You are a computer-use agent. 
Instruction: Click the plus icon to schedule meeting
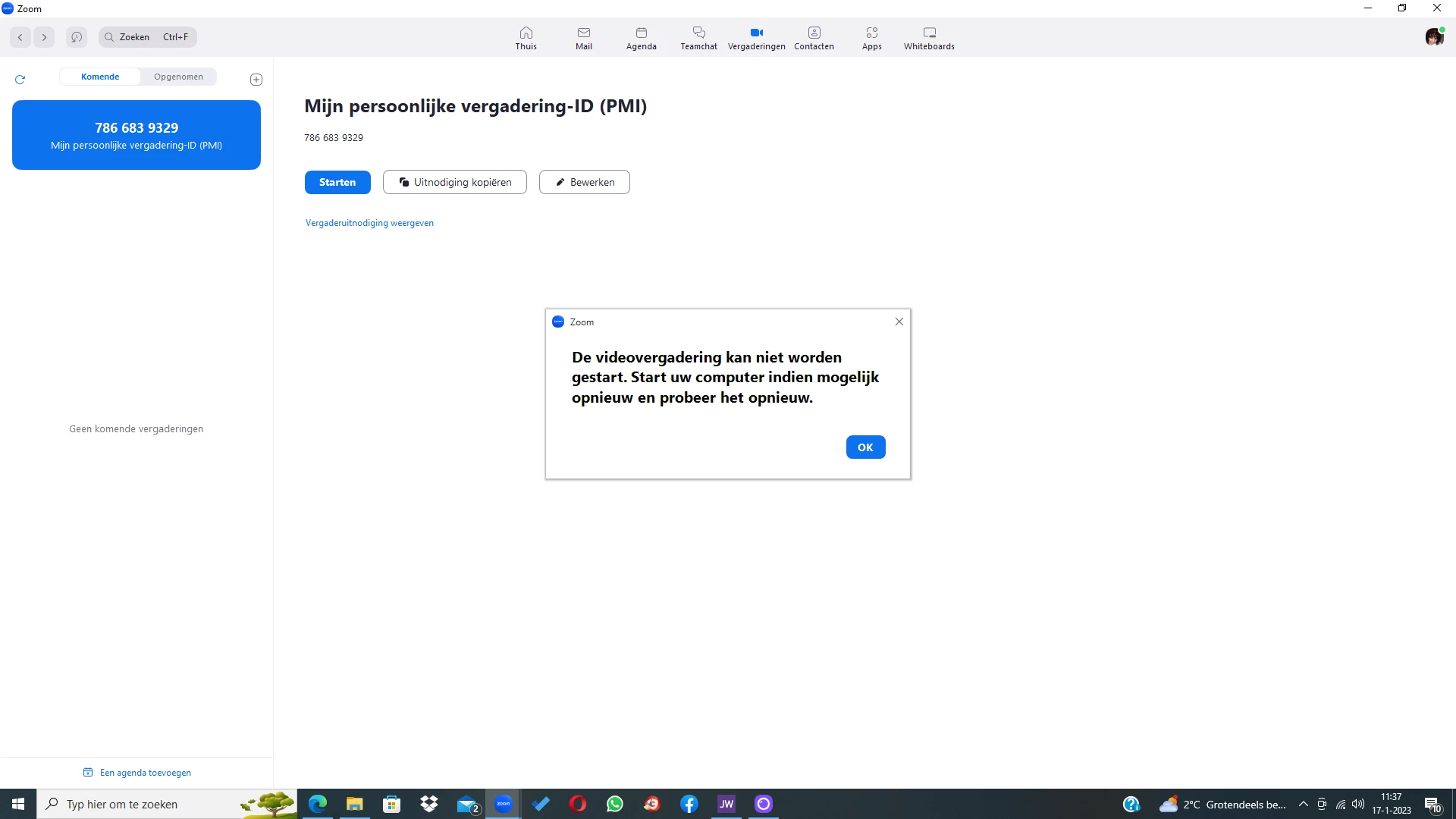point(256,80)
